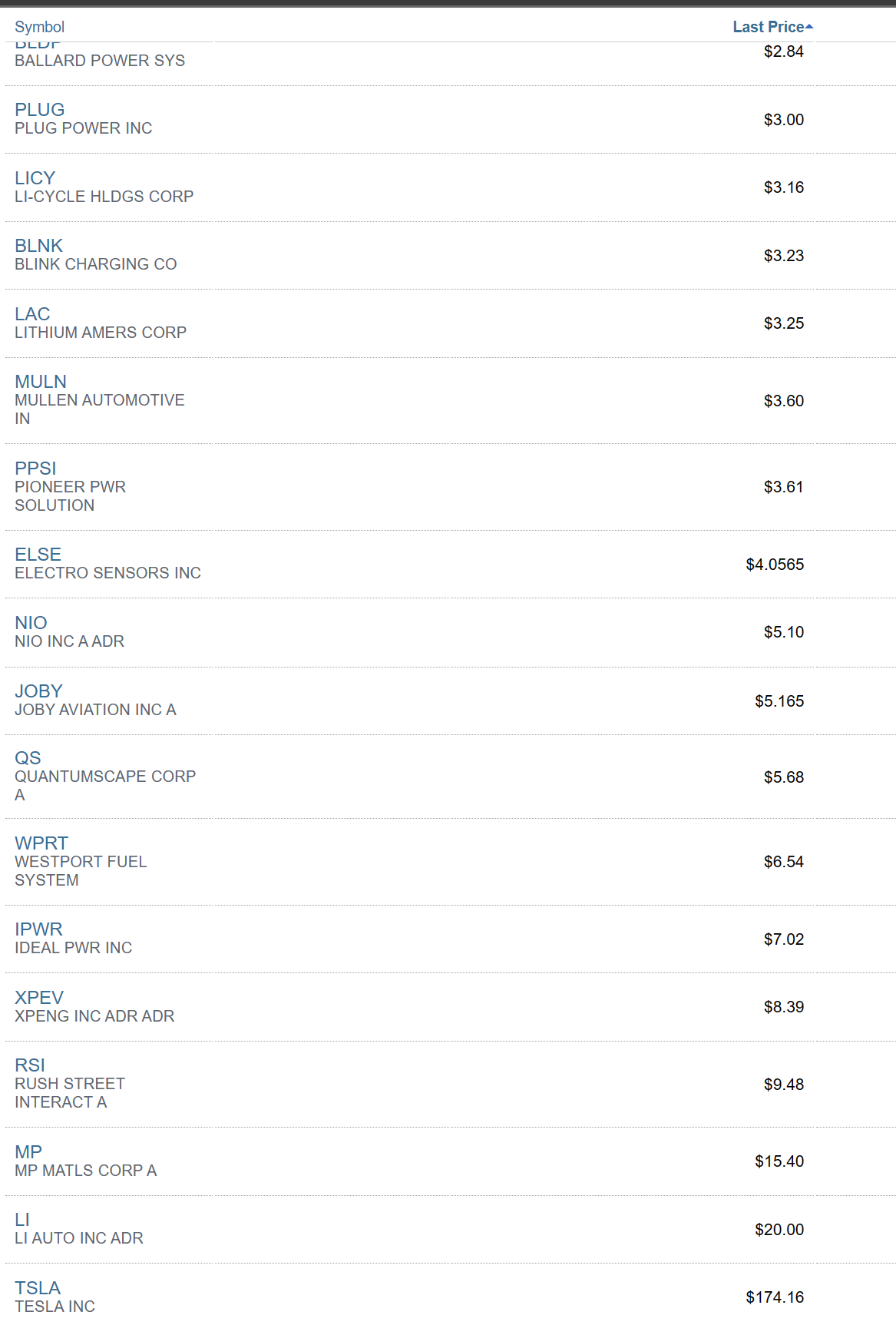Click the MP ticker symbol

click(28, 1152)
